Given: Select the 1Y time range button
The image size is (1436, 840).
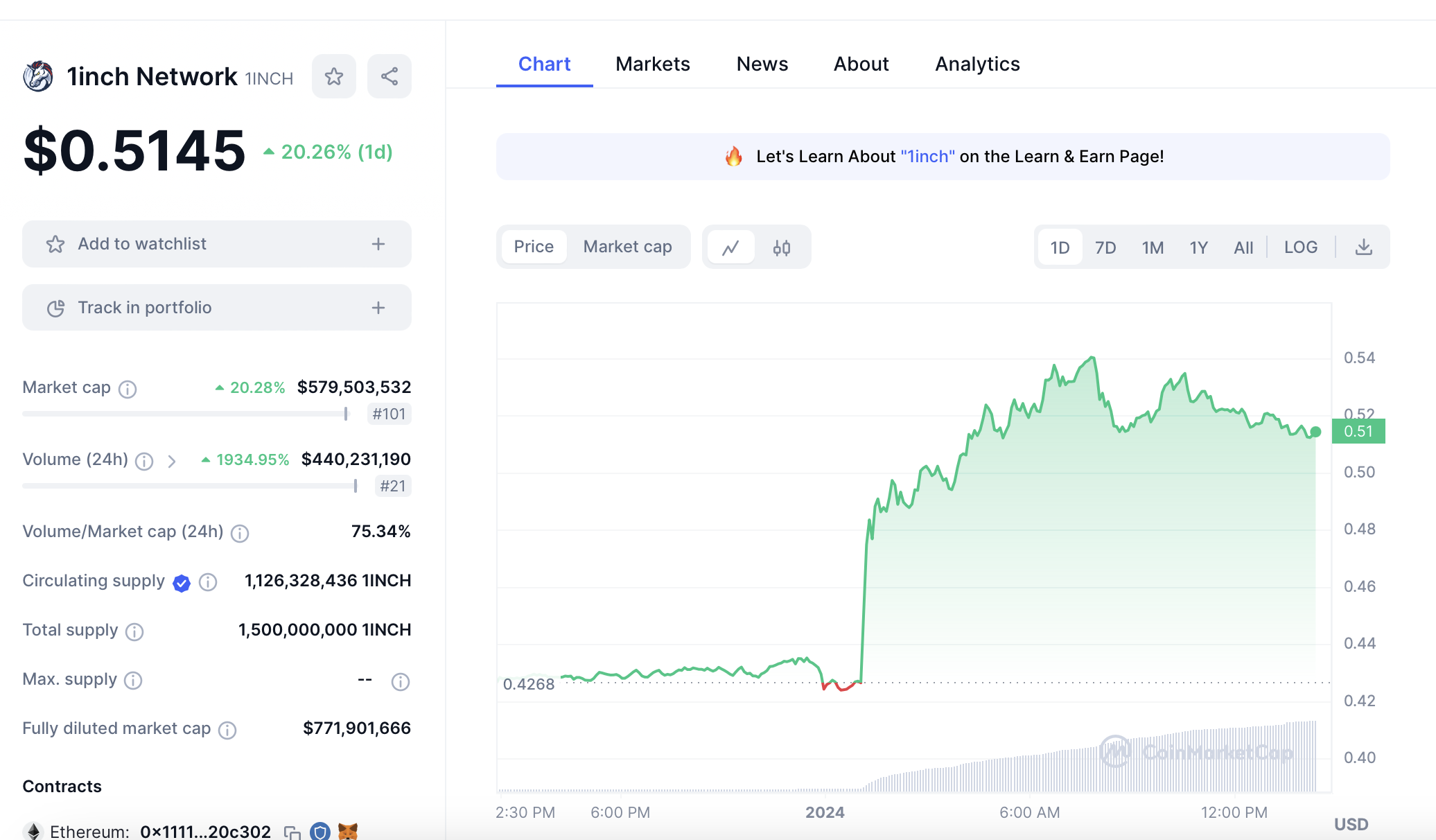Looking at the screenshot, I should (x=1198, y=247).
